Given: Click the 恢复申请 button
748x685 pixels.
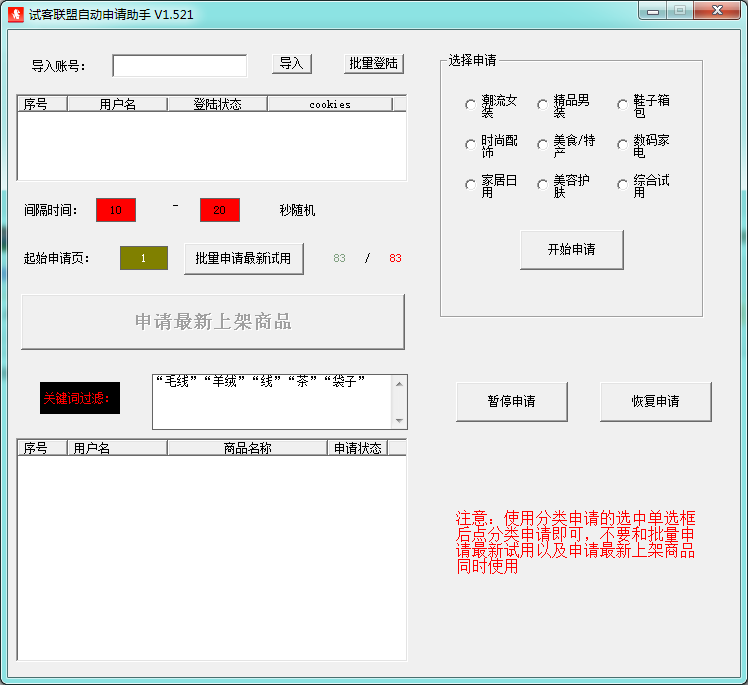Looking at the screenshot, I should (655, 401).
